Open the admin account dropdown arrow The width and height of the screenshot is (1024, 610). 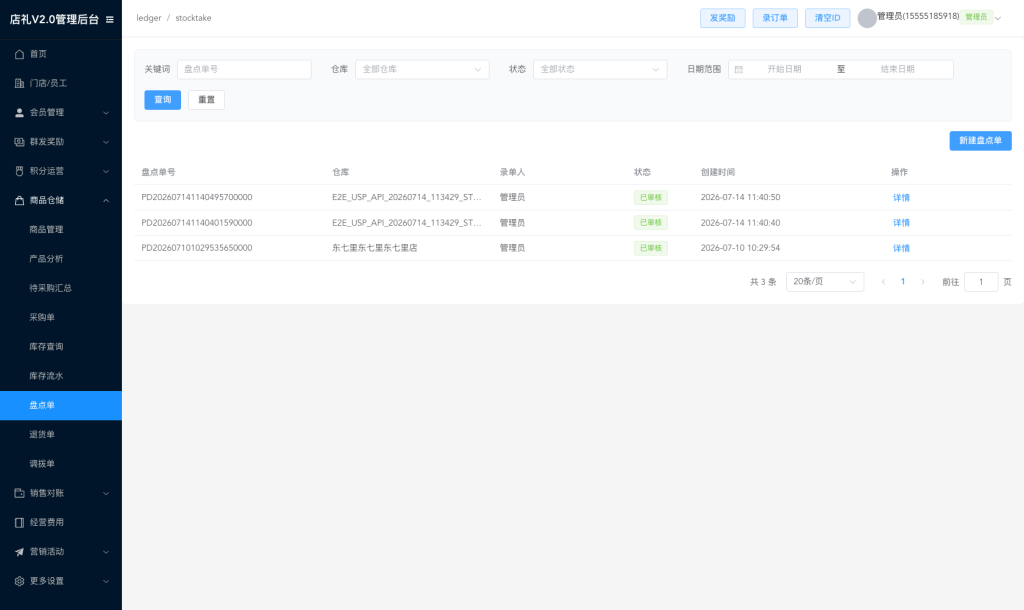tap(998, 18)
